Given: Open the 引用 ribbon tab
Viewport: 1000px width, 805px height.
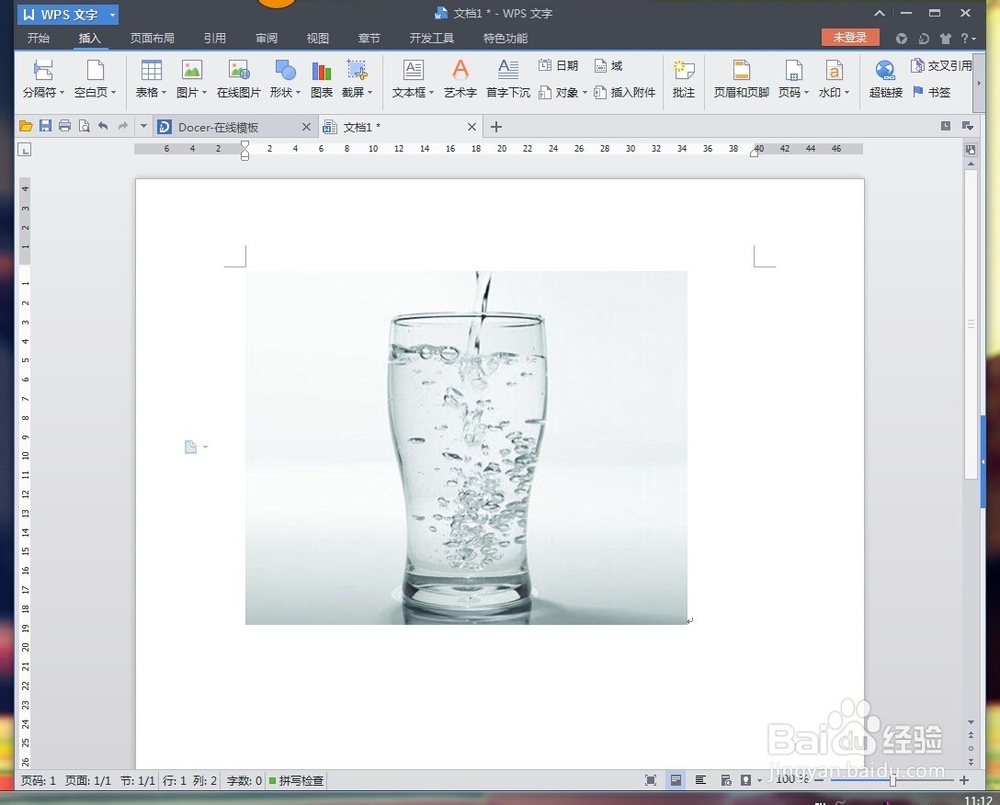Looking at the screenshot, I should [x=214, y=38].
